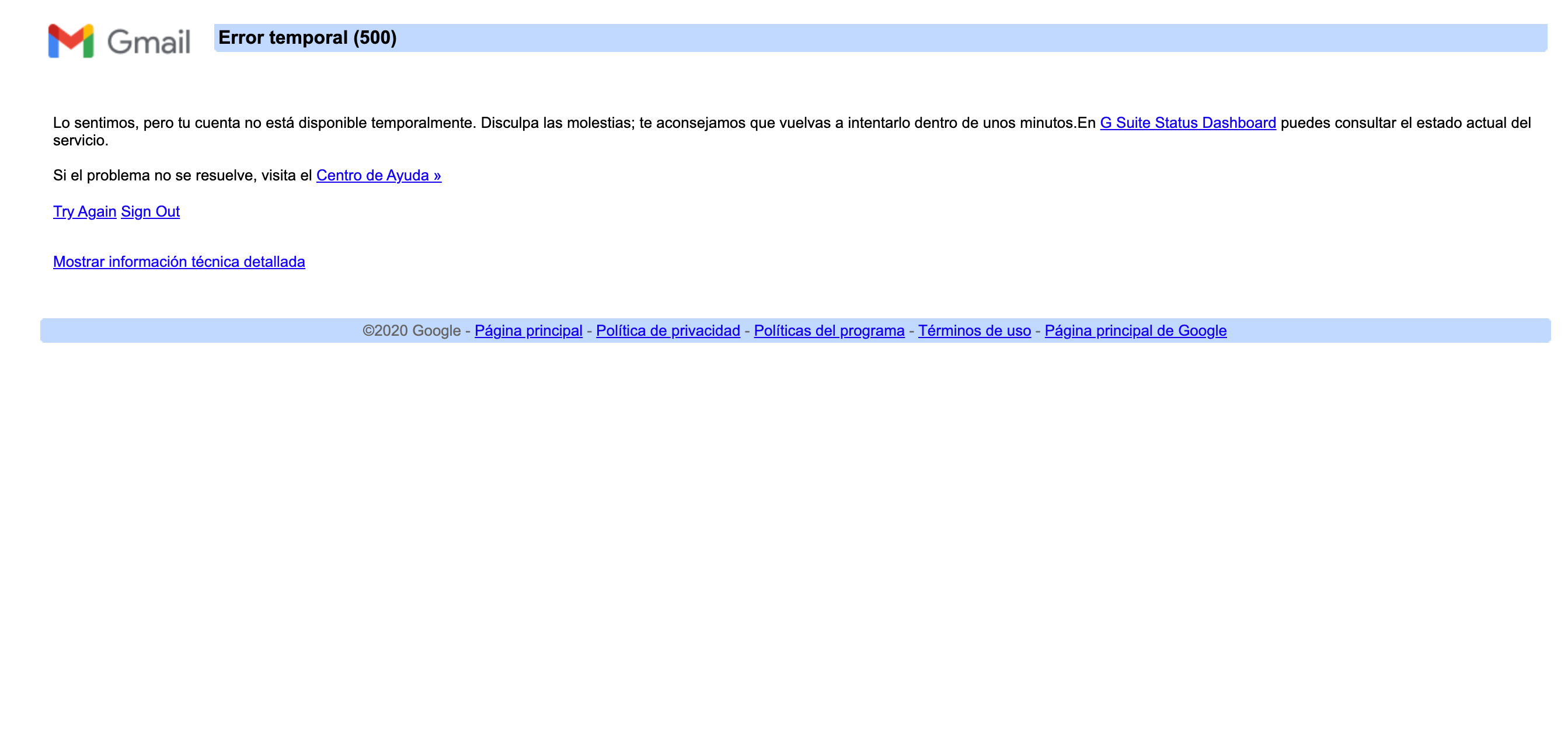Expand Mostrar información técnica detallada

tap(179, 262)
